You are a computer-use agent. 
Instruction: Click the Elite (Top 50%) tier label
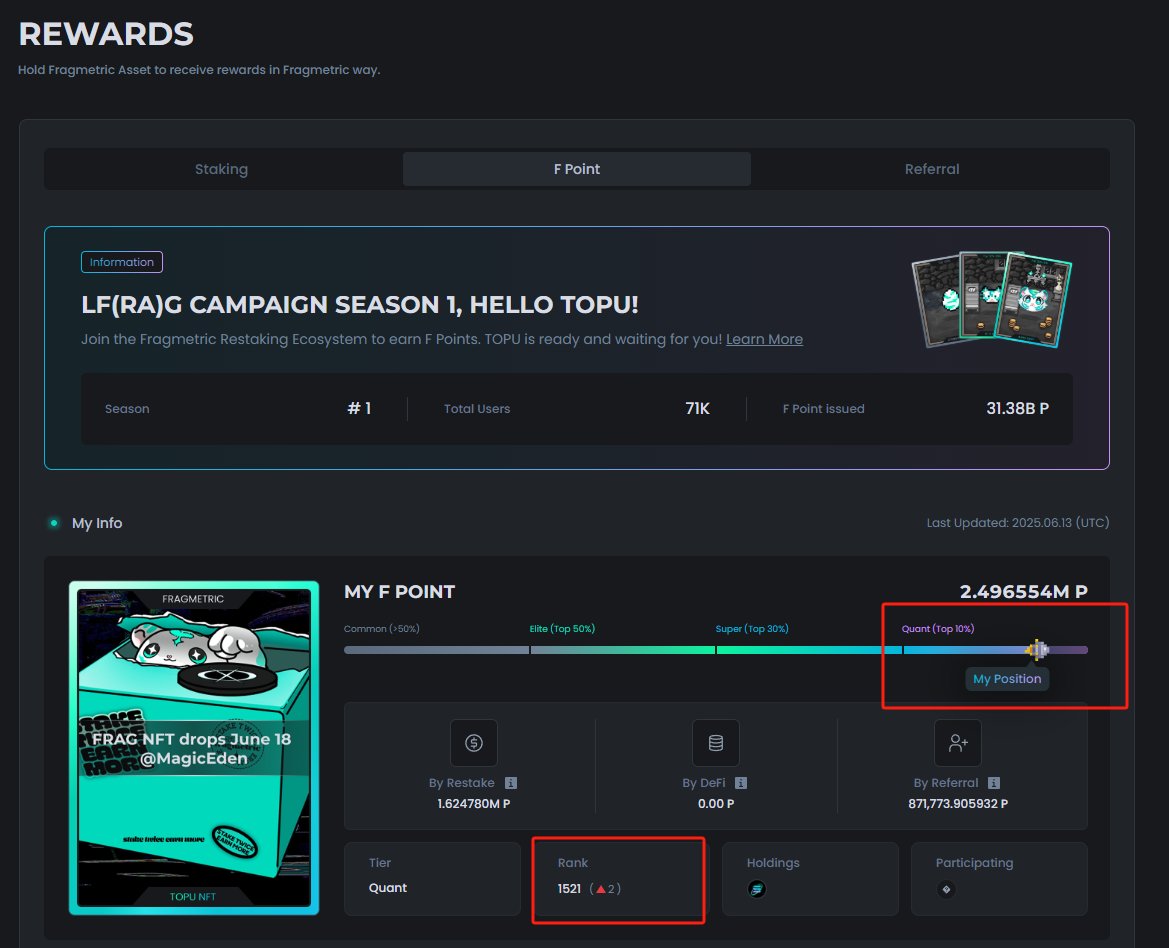562,629
